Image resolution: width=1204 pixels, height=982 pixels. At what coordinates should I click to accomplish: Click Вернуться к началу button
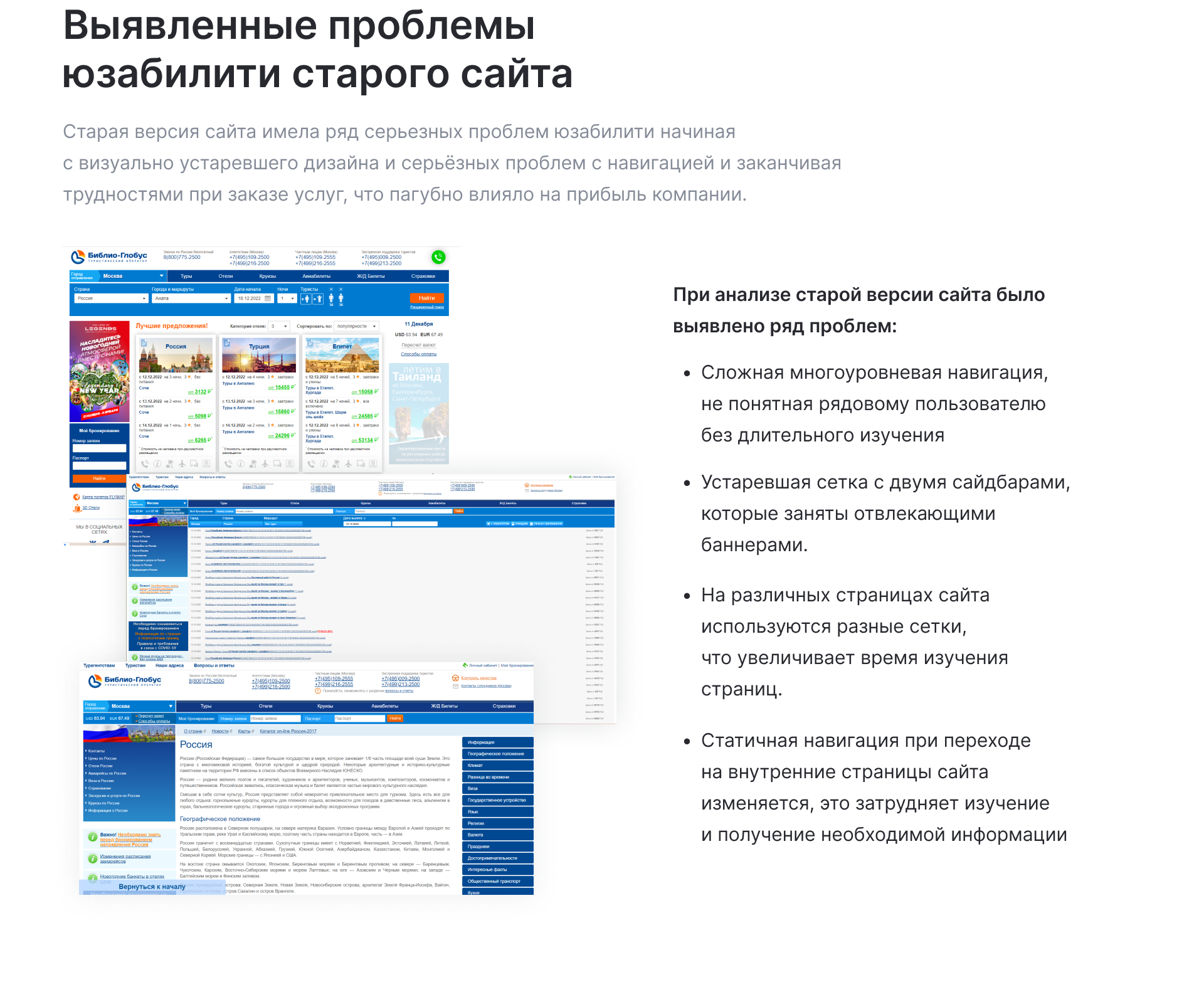pyautogui.click(x=152, y=887)
